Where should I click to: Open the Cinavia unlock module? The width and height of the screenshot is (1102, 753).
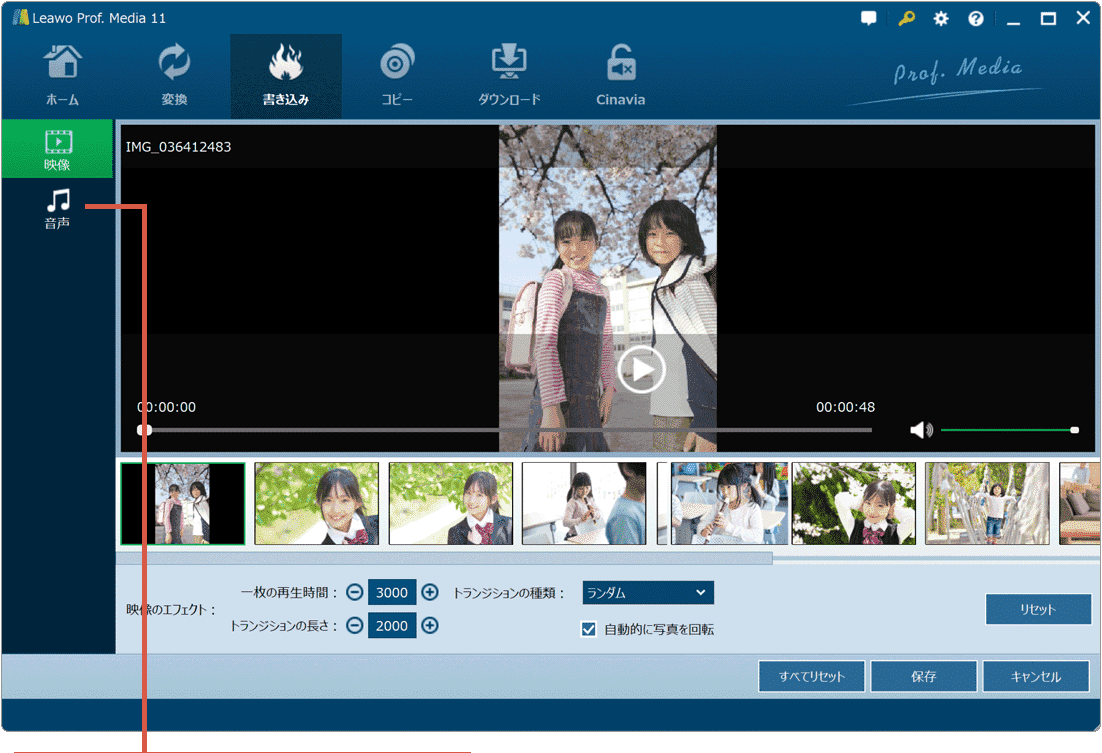621,75
